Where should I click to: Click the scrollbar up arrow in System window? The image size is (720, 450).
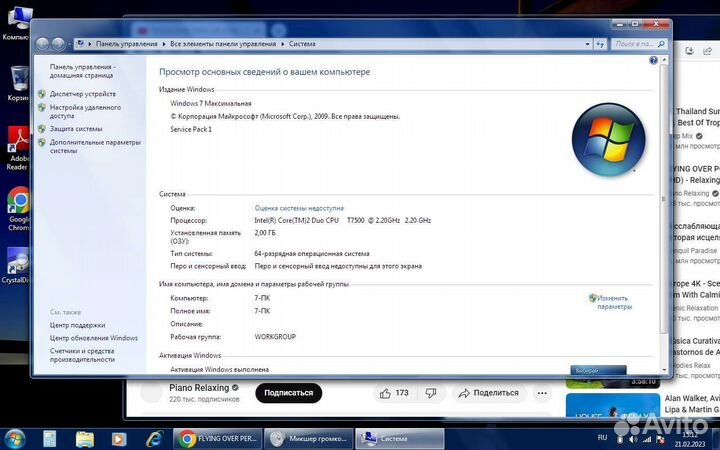tap(664, 61)
